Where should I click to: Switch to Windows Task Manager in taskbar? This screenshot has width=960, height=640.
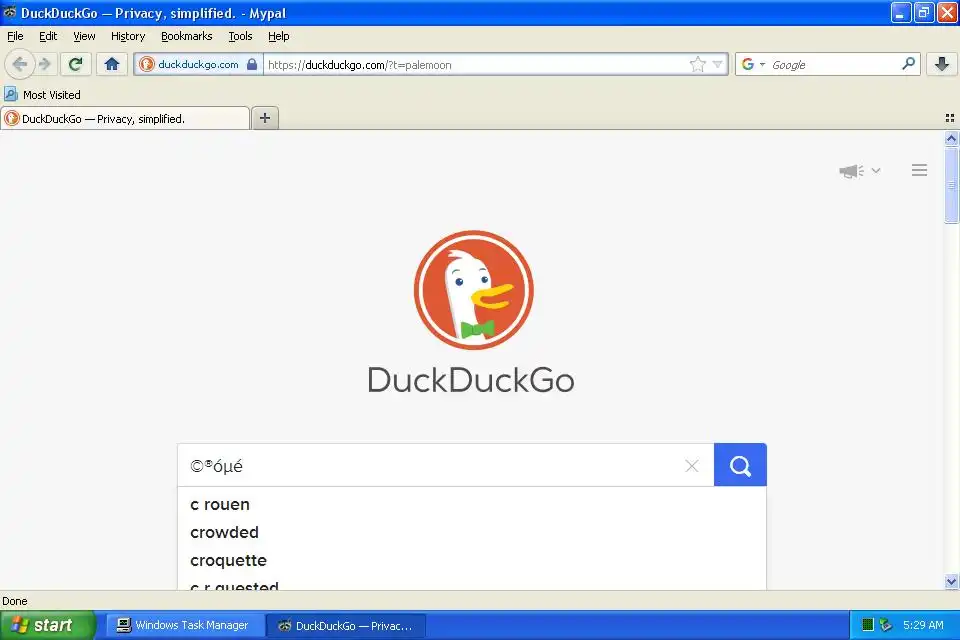click(x=185, y=625)
